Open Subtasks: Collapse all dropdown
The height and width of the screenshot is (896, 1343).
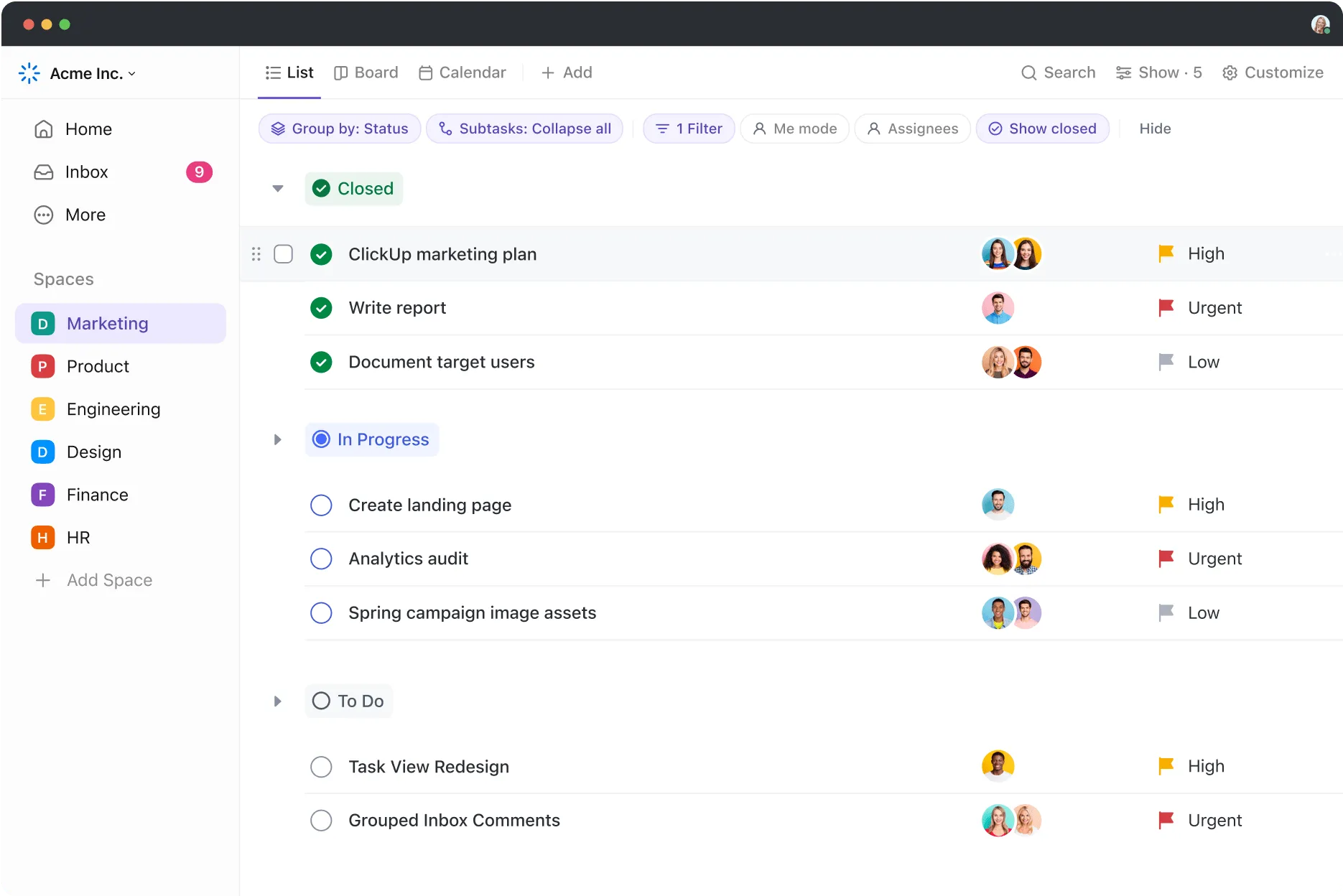(x=525, y=129)
